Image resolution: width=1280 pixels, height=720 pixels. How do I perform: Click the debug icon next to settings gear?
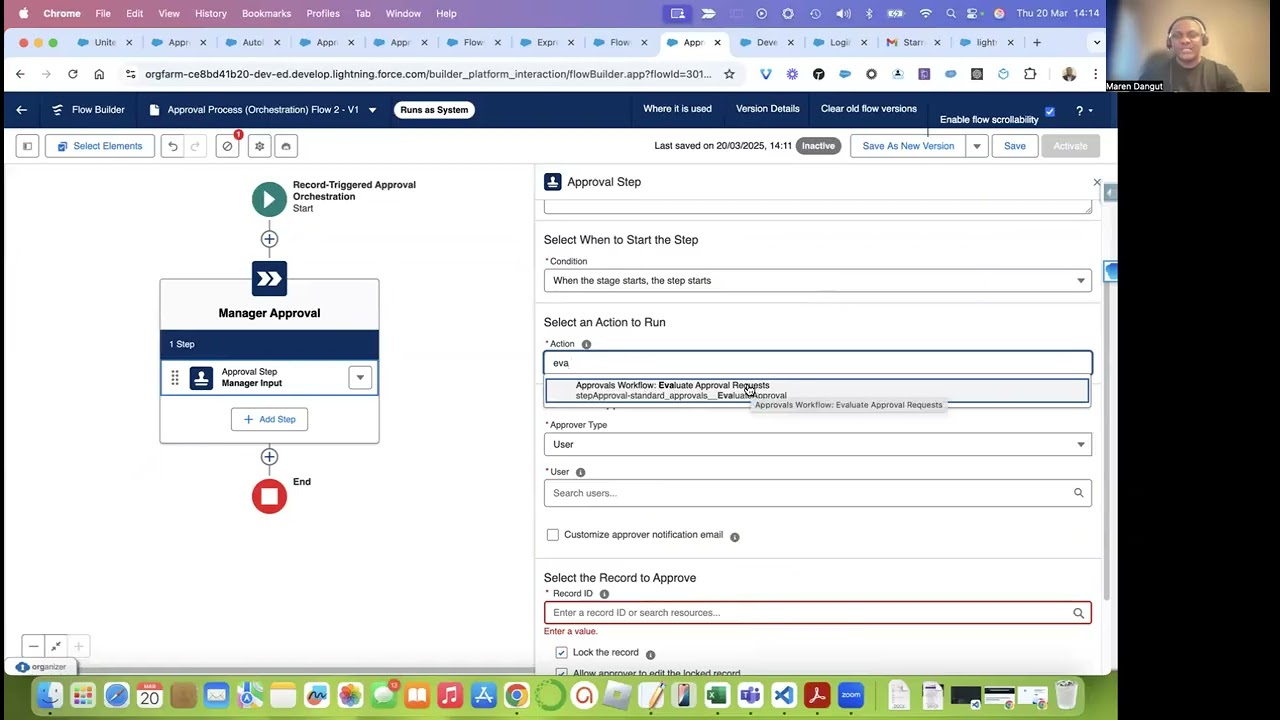pos(286,146)
